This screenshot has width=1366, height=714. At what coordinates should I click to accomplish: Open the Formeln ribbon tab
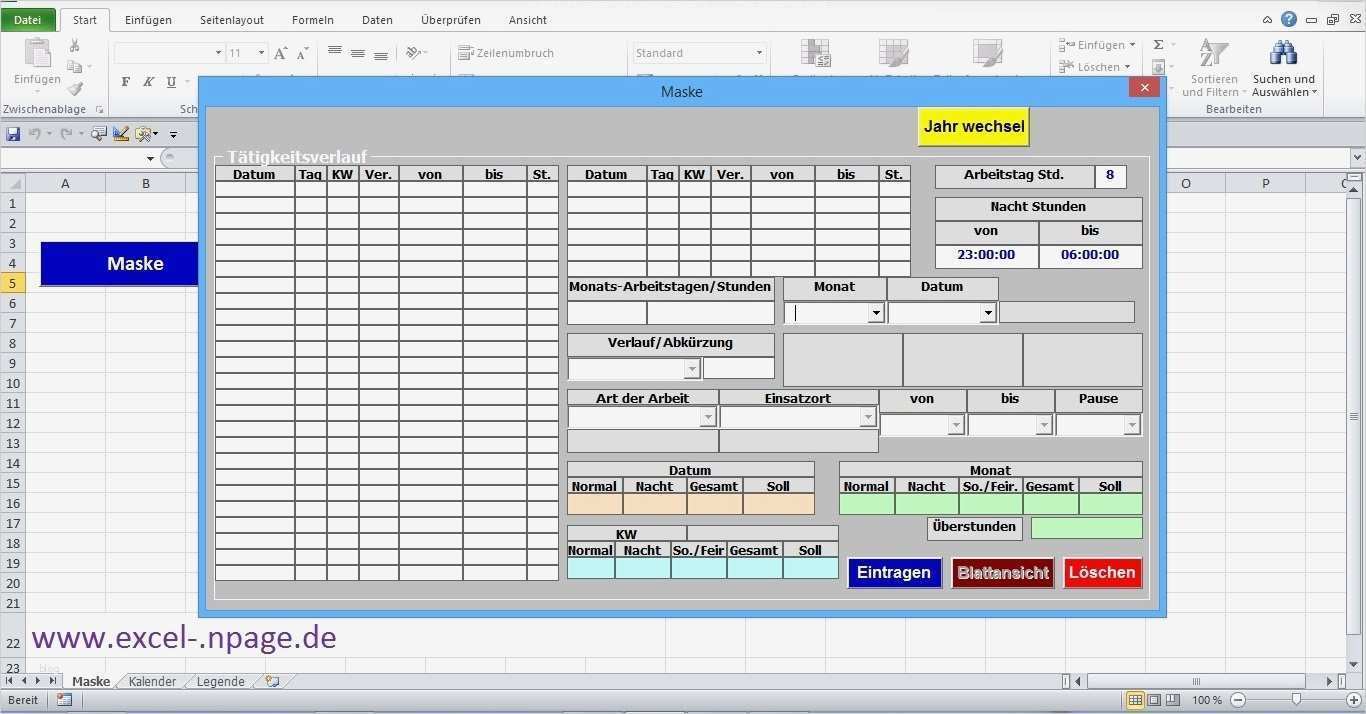(x=312, y=19)
